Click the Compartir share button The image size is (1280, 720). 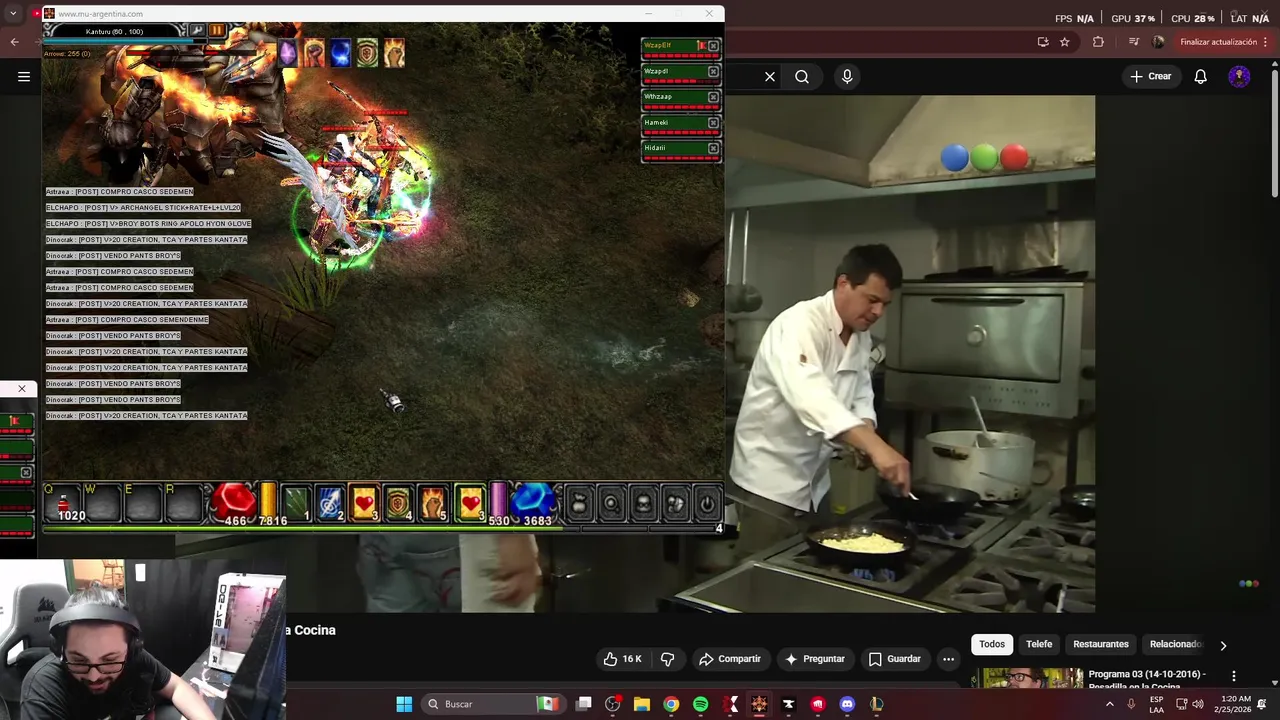730,659
